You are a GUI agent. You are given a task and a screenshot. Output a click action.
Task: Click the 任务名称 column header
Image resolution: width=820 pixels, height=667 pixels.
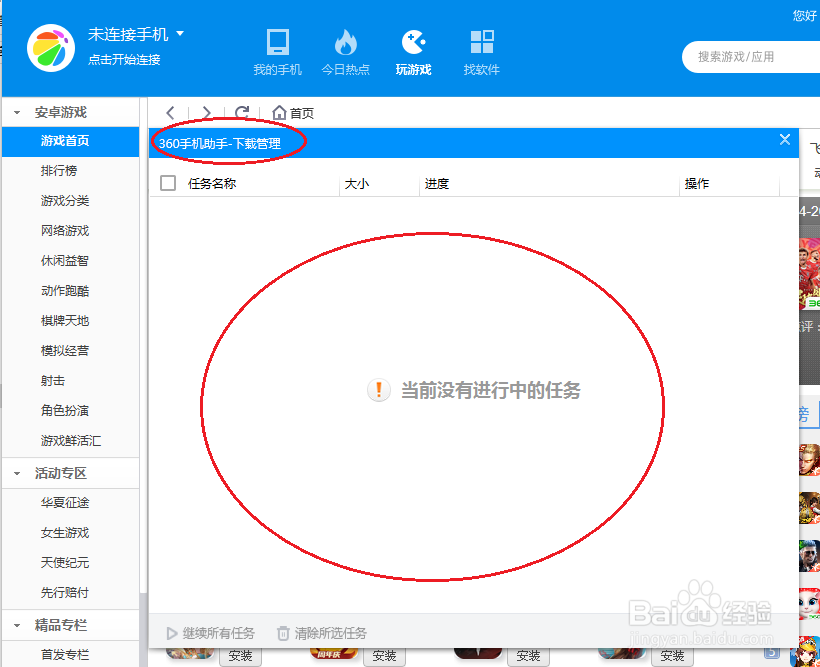212,184
